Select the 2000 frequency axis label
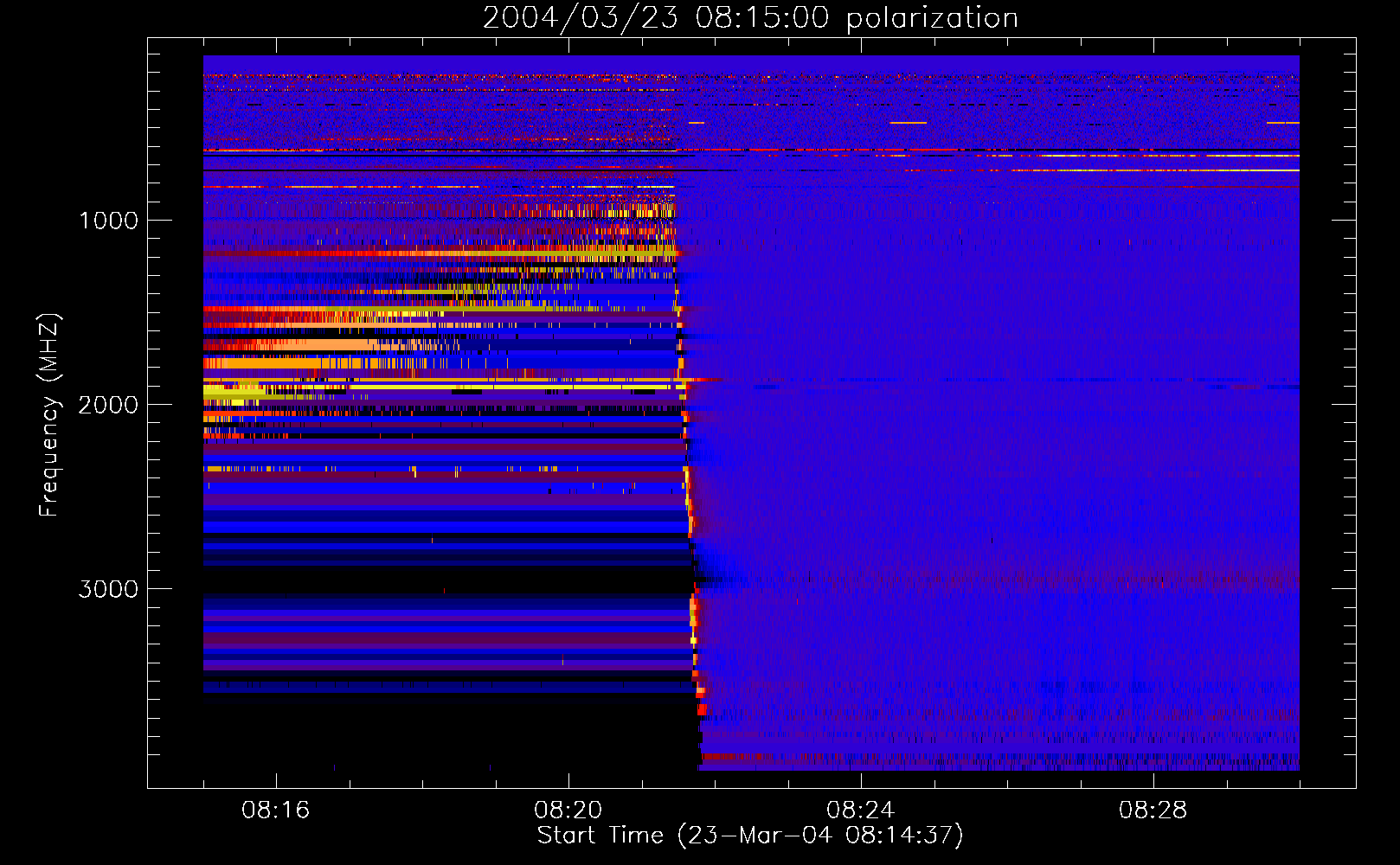Image resolution: width=1400 pixels, height=865 pixels. pyautogui.click(x=108, y=405)
